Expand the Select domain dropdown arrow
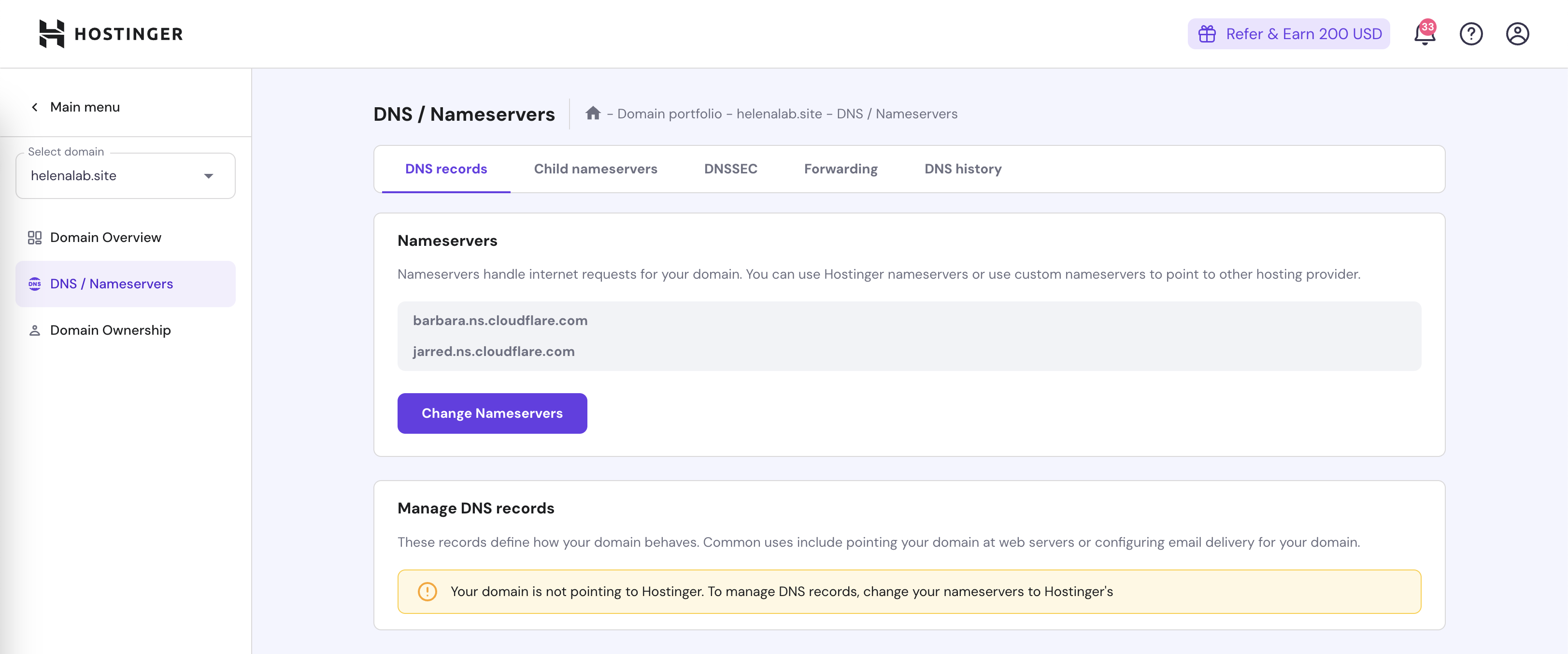 tap(209, 176)
